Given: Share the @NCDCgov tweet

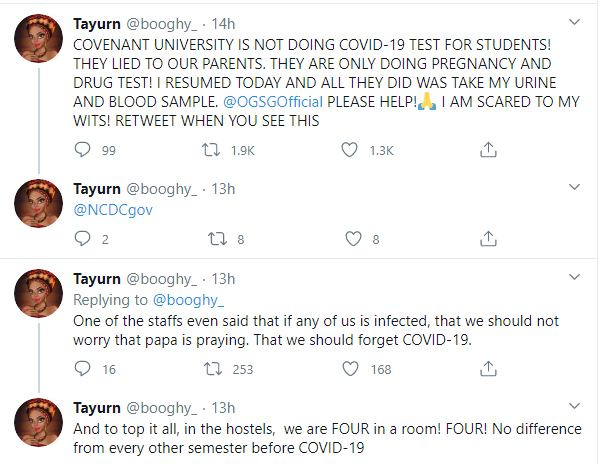Looking at the screenshot, I should (x=488, y=239).
